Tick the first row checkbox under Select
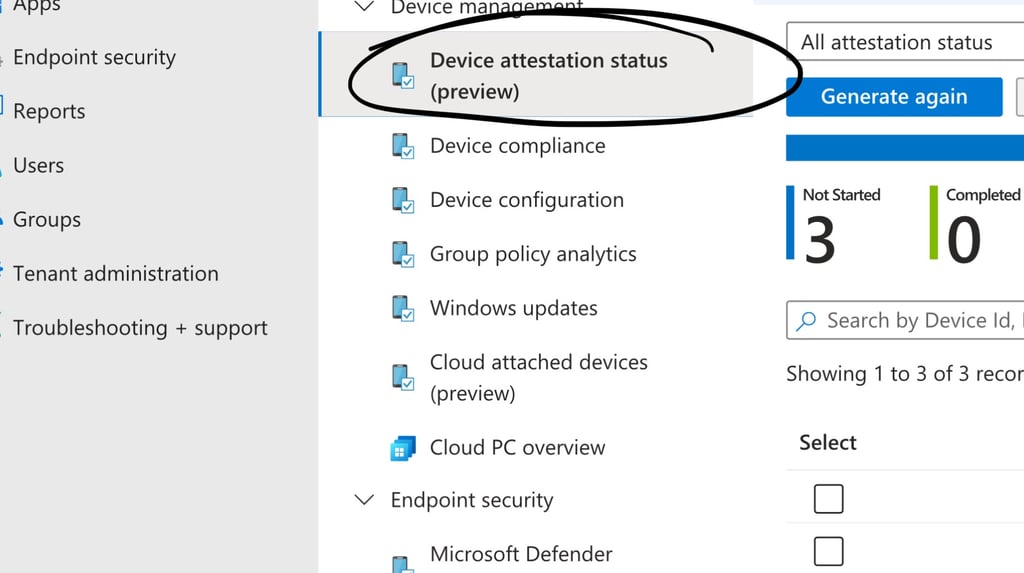The height and width of the screenshot is (573, 1024). pyautogui.click(x=828, y=498)
